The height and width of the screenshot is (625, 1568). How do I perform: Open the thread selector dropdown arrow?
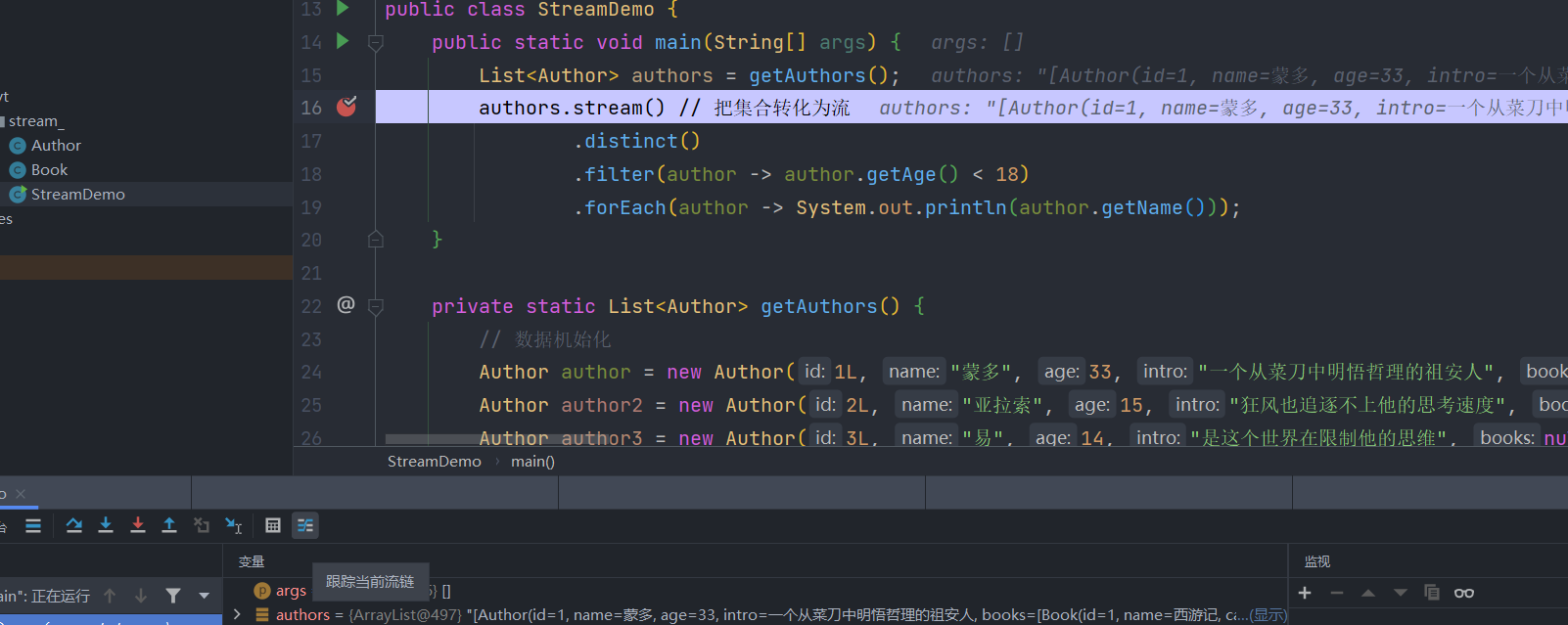204,596
